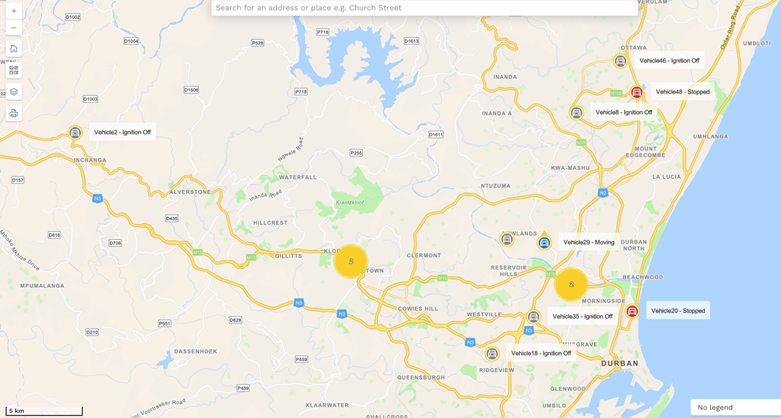Open the map layers list
The height and width of the screenshot is (418, 781).
pos(14,92)
